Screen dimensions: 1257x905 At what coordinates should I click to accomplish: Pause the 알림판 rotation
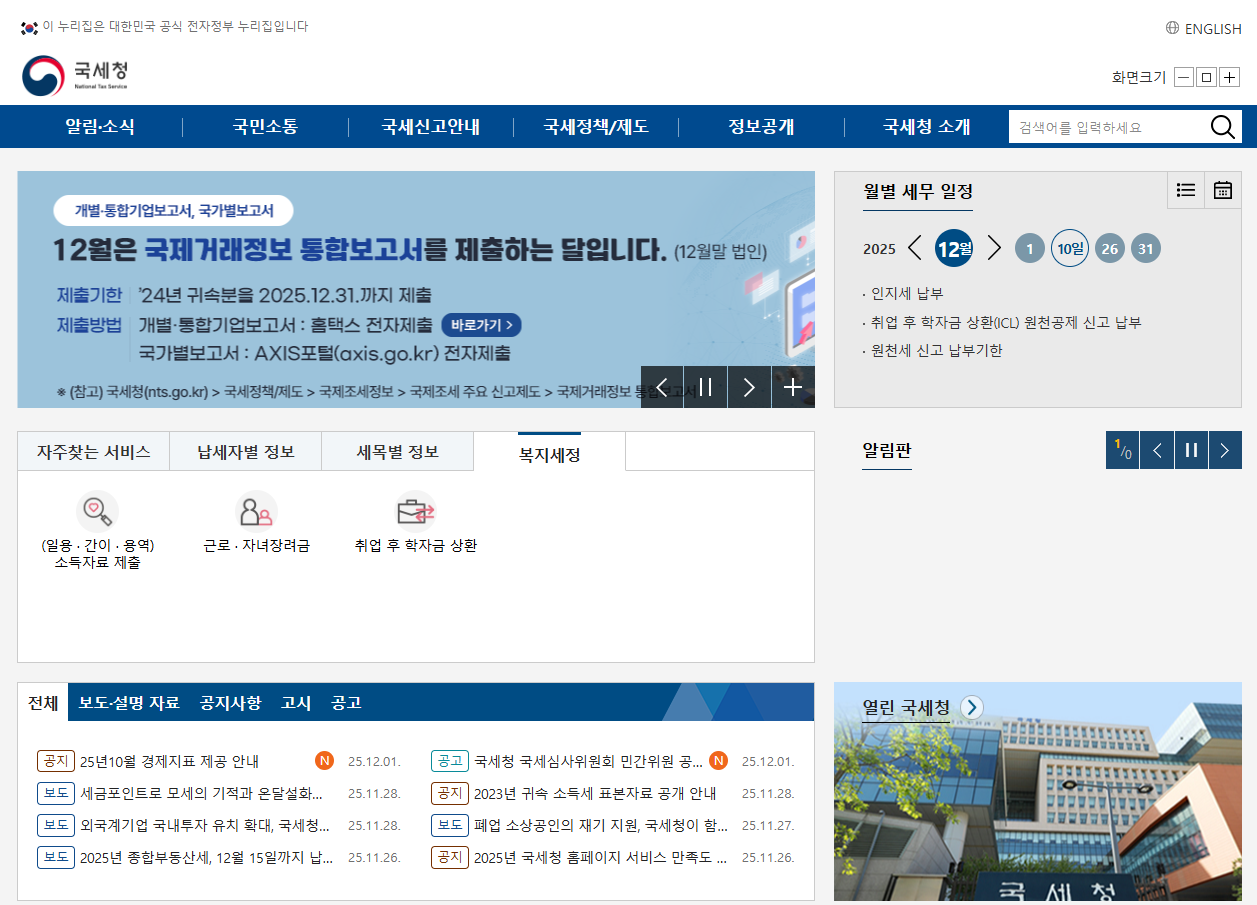[1190, 450]
